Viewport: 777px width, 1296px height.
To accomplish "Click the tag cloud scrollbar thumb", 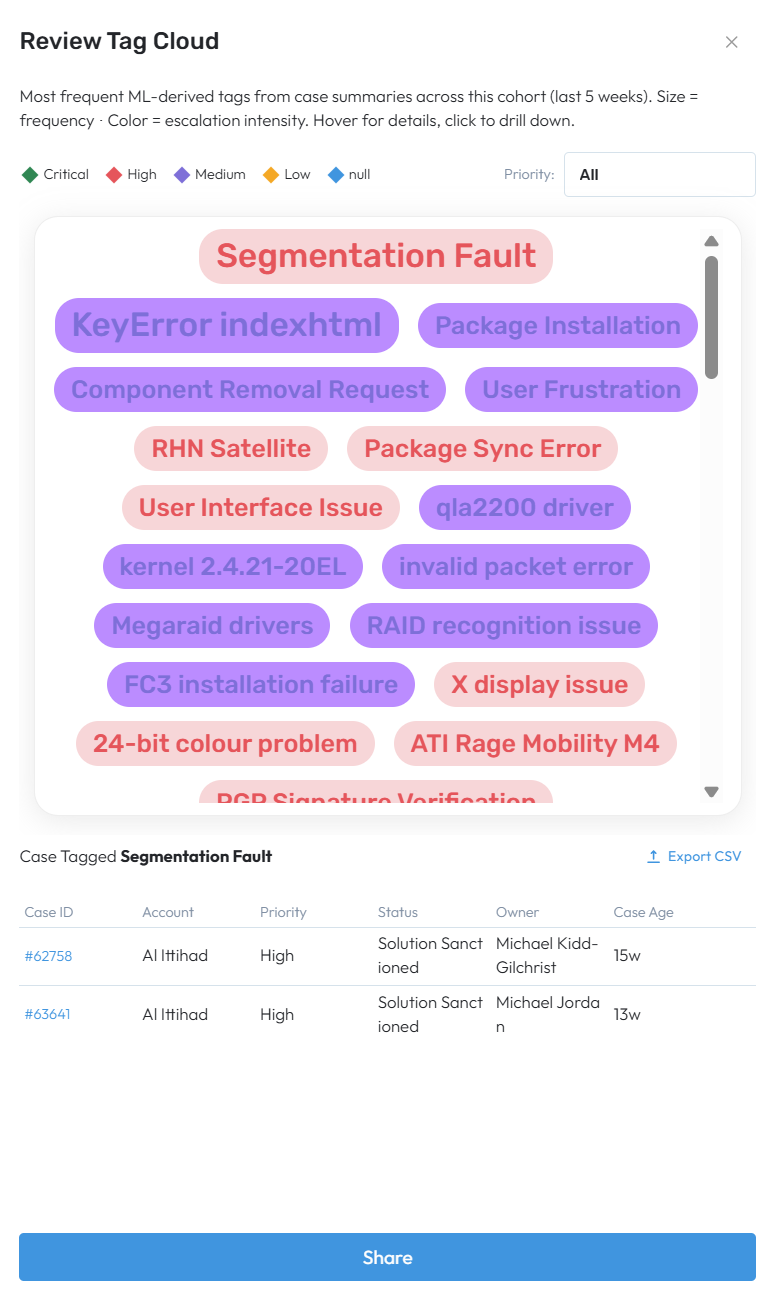I will point(712,317).
